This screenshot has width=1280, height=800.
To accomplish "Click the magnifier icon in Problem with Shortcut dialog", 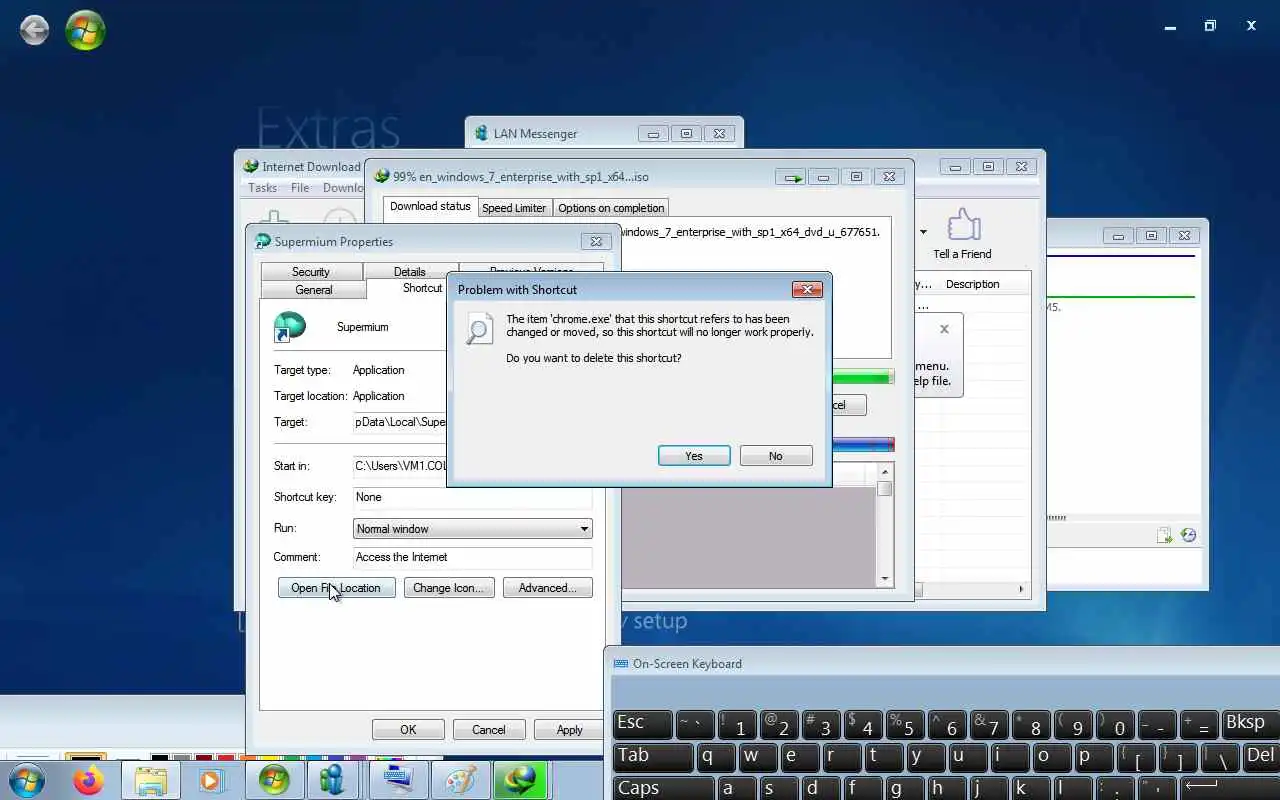I will coord(480,329).
